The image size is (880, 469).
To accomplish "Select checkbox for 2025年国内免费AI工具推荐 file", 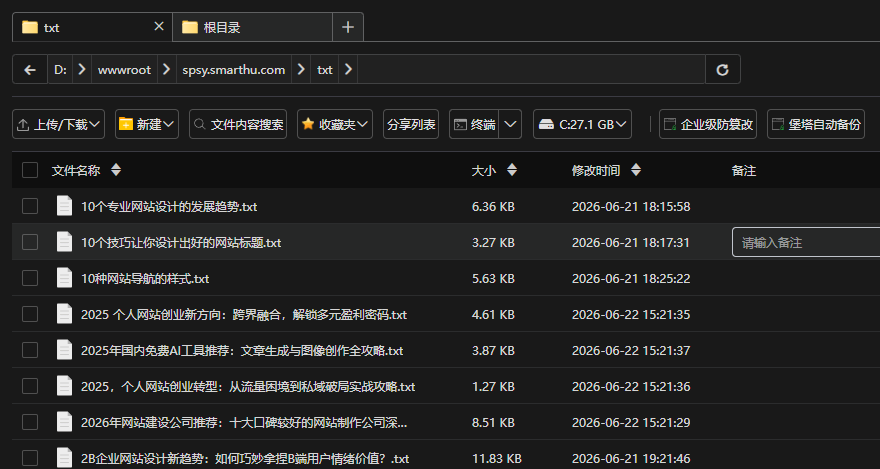I will 30,350.
